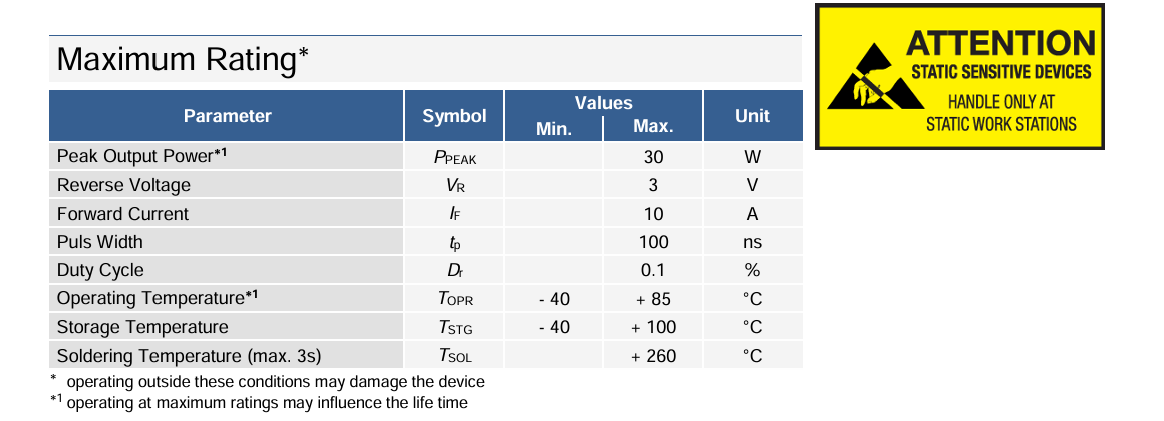The image size is (1164, 421).
Task: Click the Symbol column header
Action: (x=454, y=116)
